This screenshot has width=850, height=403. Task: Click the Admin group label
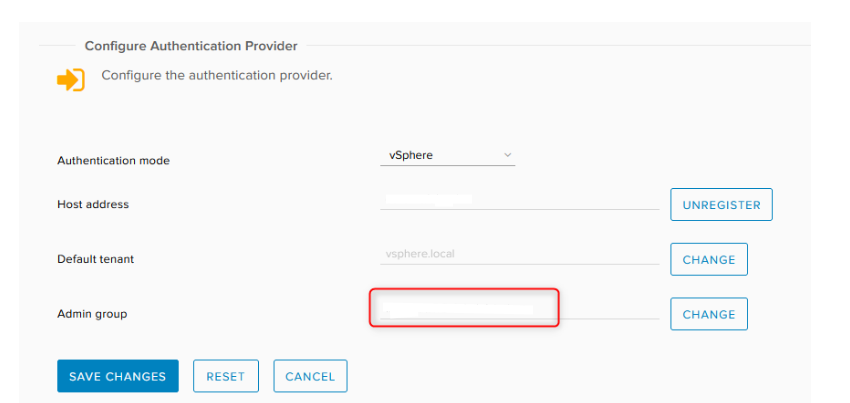tap(92, 314)
